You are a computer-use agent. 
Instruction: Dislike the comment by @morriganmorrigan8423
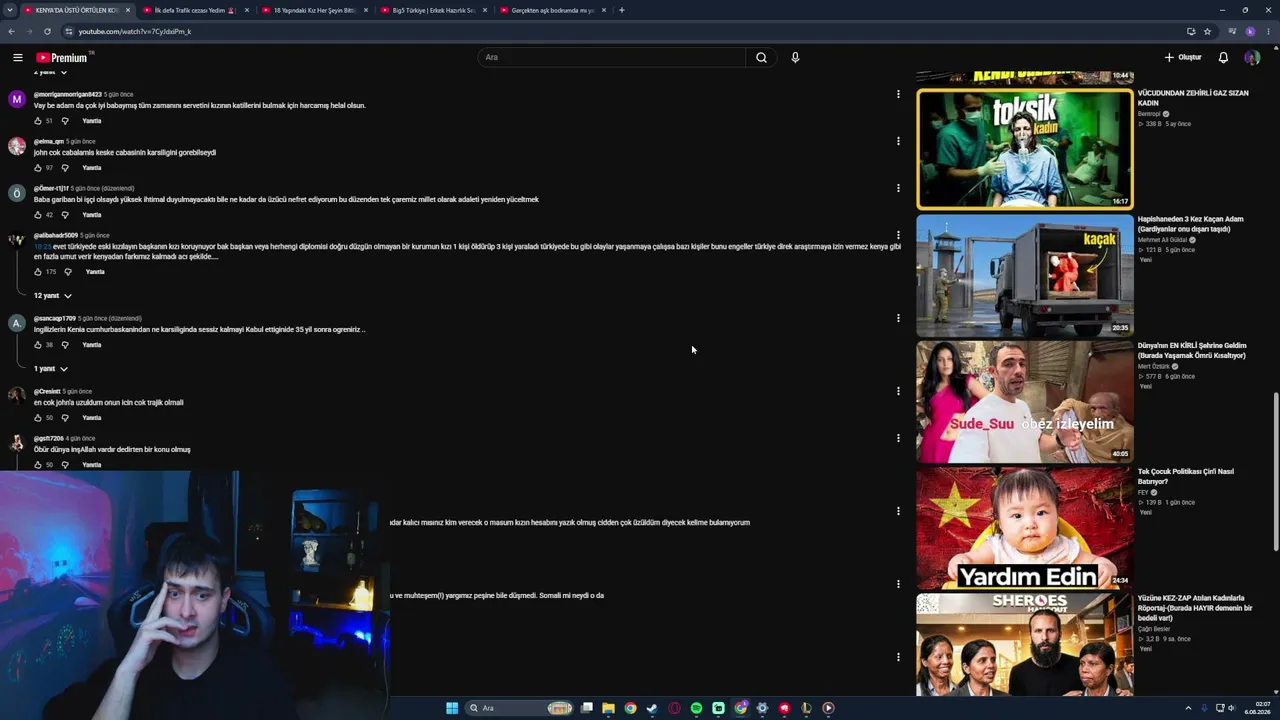point(65,121)
